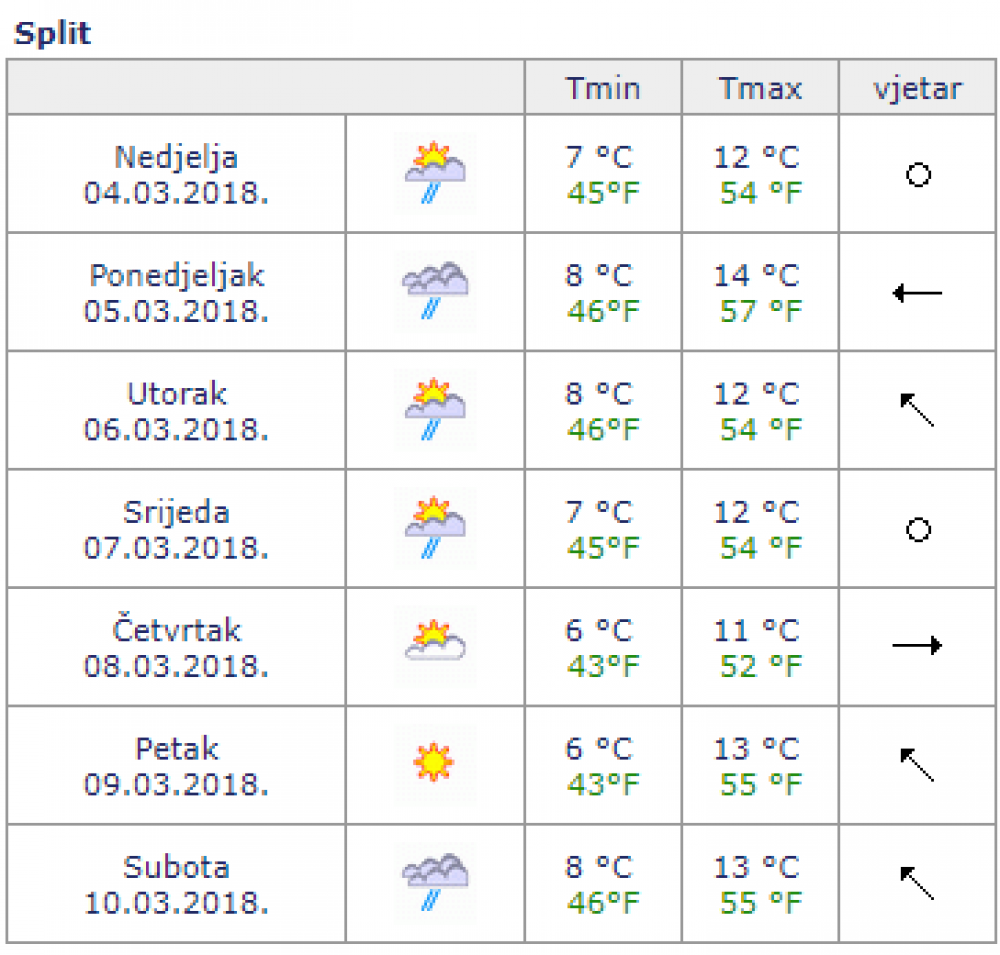Click the right wind arrow for Četvrtak
Screen dimensions: 1000x955
pyautogui.click(x=917, y=645)
